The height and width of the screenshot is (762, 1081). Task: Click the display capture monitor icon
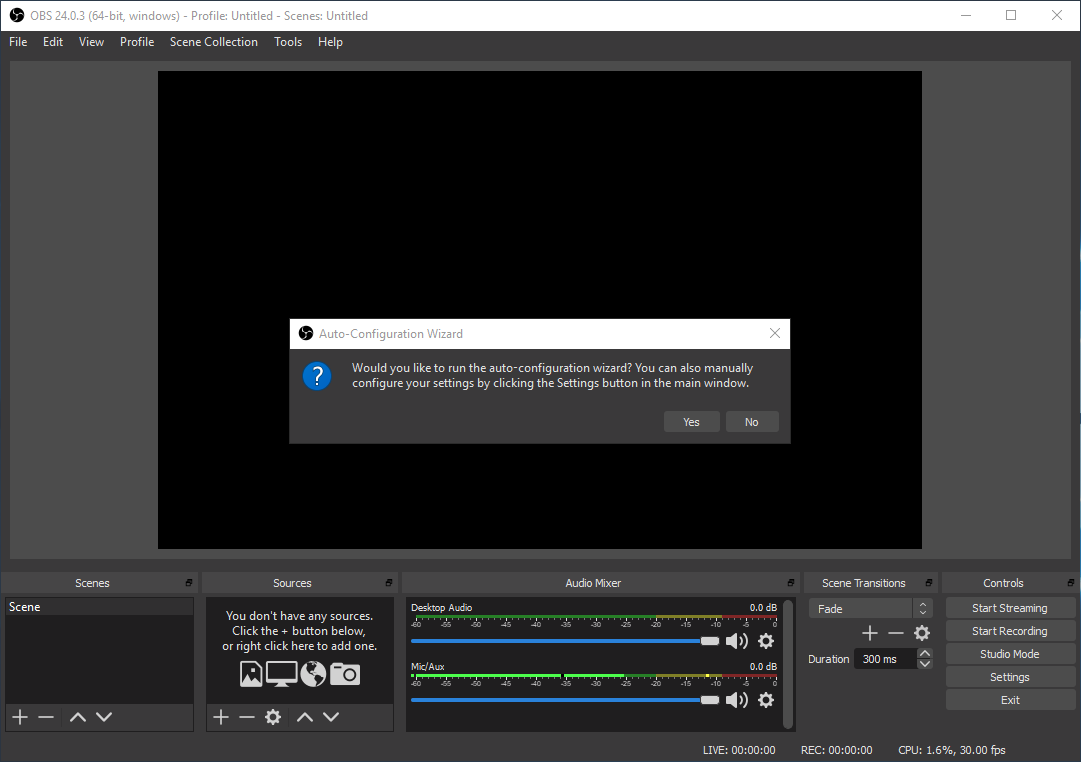281,674
